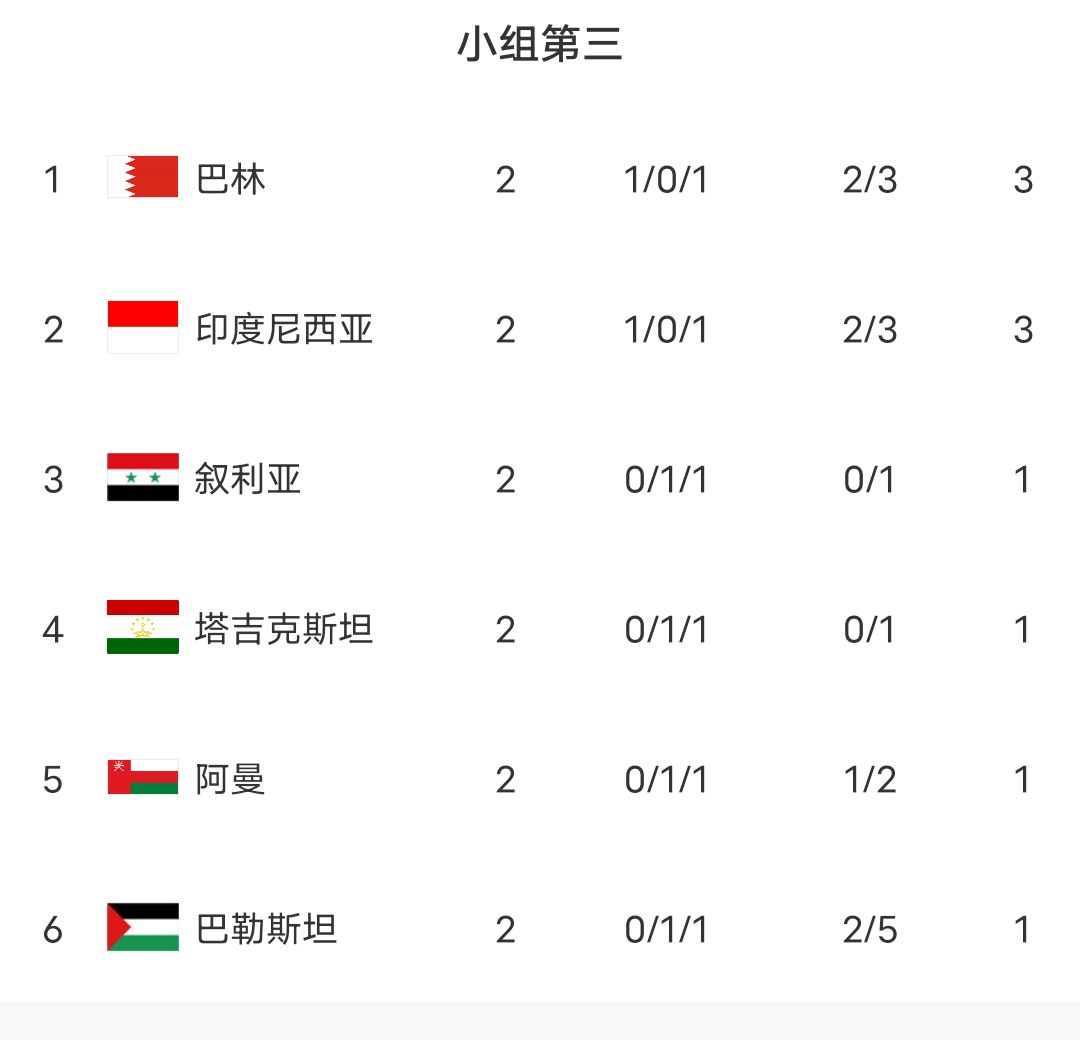This screenshot has width=1080, height=1040.
Task: Open team 巴林
Action: click(x=231, y=180)
